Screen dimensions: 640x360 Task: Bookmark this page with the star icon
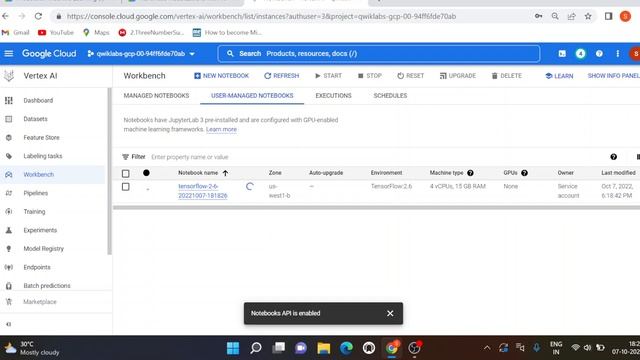point(588,16)
